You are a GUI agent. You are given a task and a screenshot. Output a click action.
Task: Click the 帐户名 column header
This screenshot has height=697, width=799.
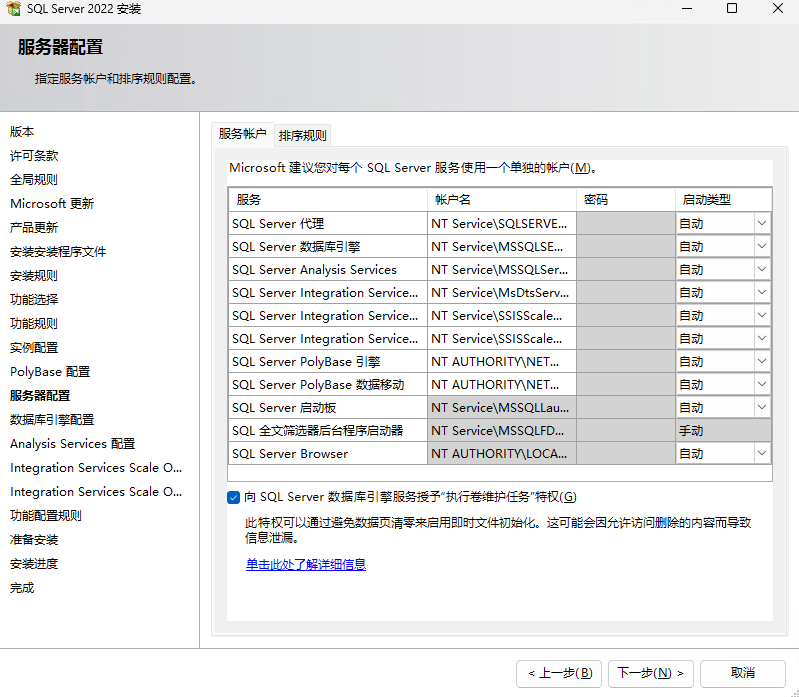(x=502, y=200)
